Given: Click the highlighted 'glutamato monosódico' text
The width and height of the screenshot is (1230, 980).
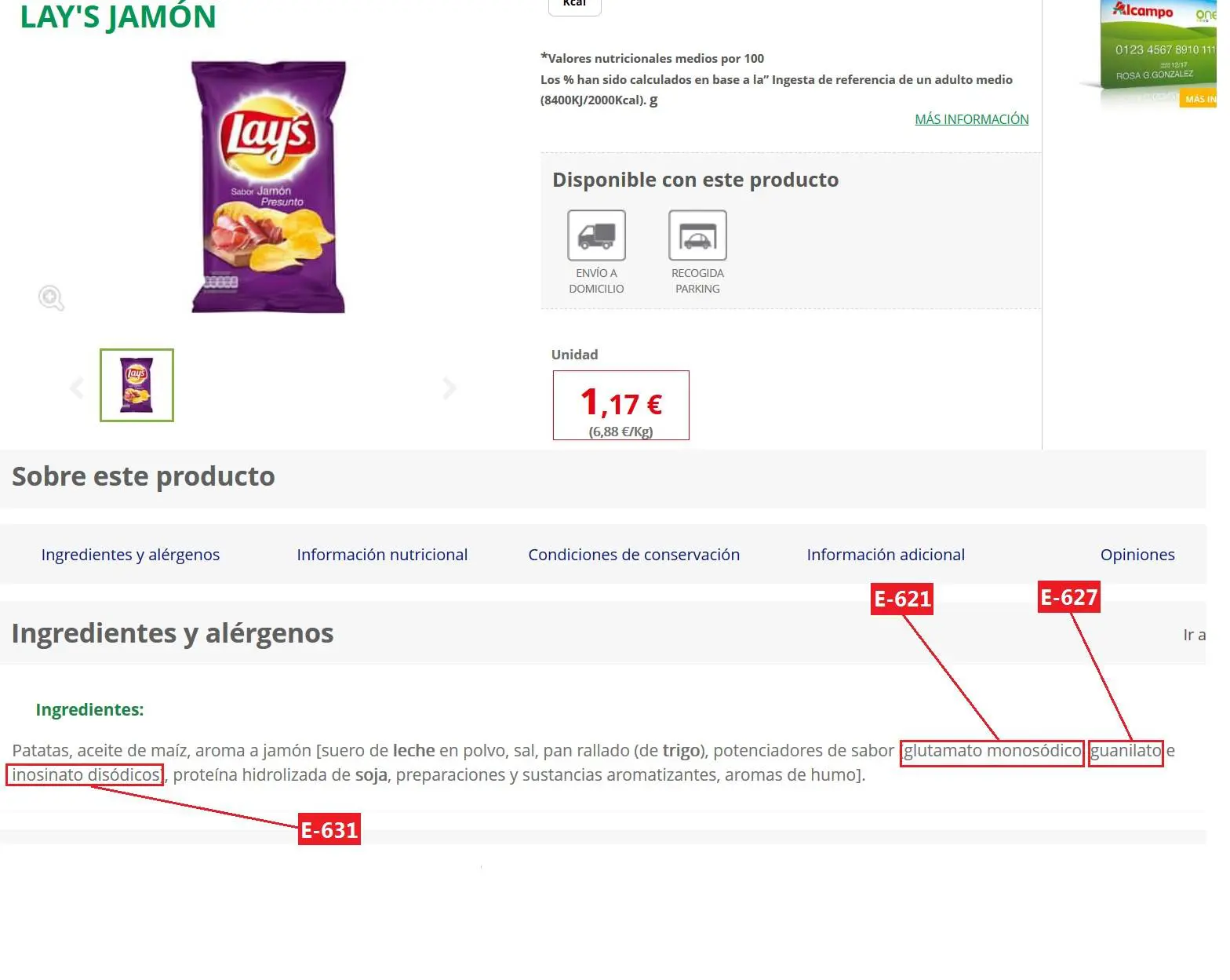Looking at the screenshot, I should click(992, 752).
